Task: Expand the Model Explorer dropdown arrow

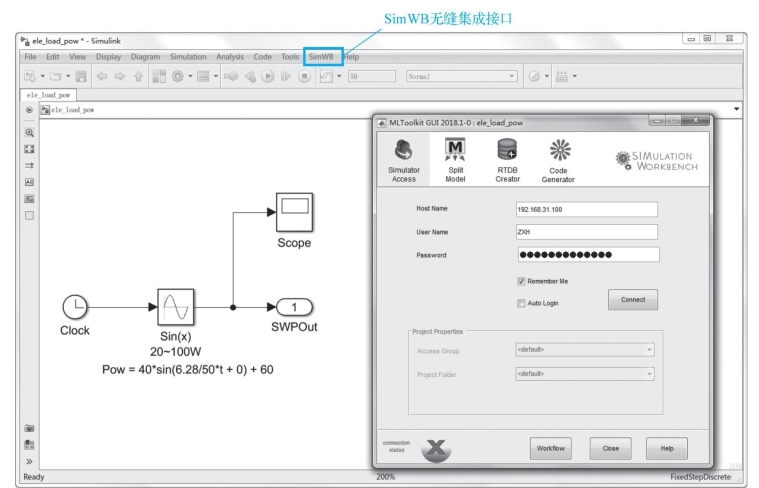Action: (x=216, y=76)
